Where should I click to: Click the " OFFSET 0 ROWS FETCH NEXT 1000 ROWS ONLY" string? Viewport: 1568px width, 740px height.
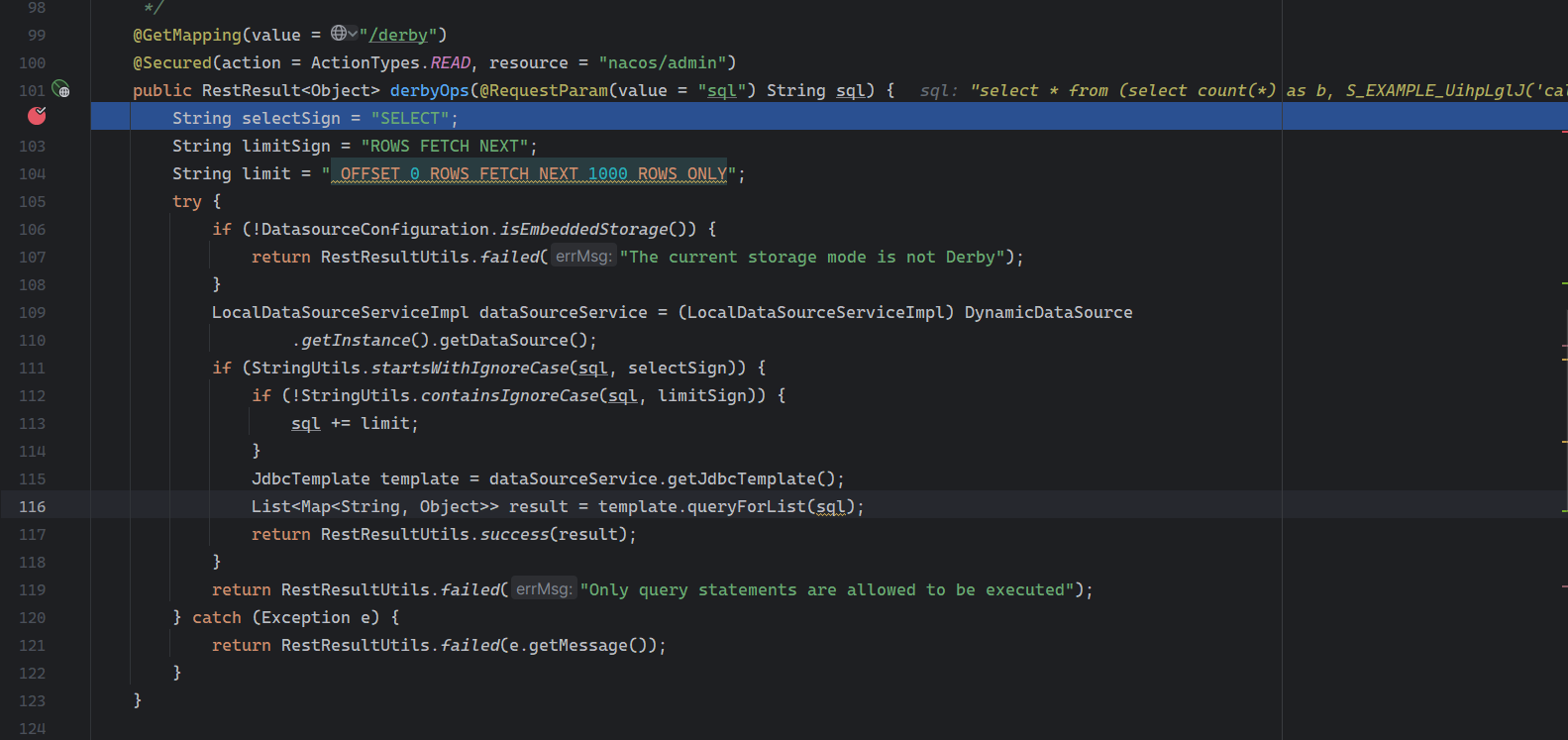click(x=529, y=173)
